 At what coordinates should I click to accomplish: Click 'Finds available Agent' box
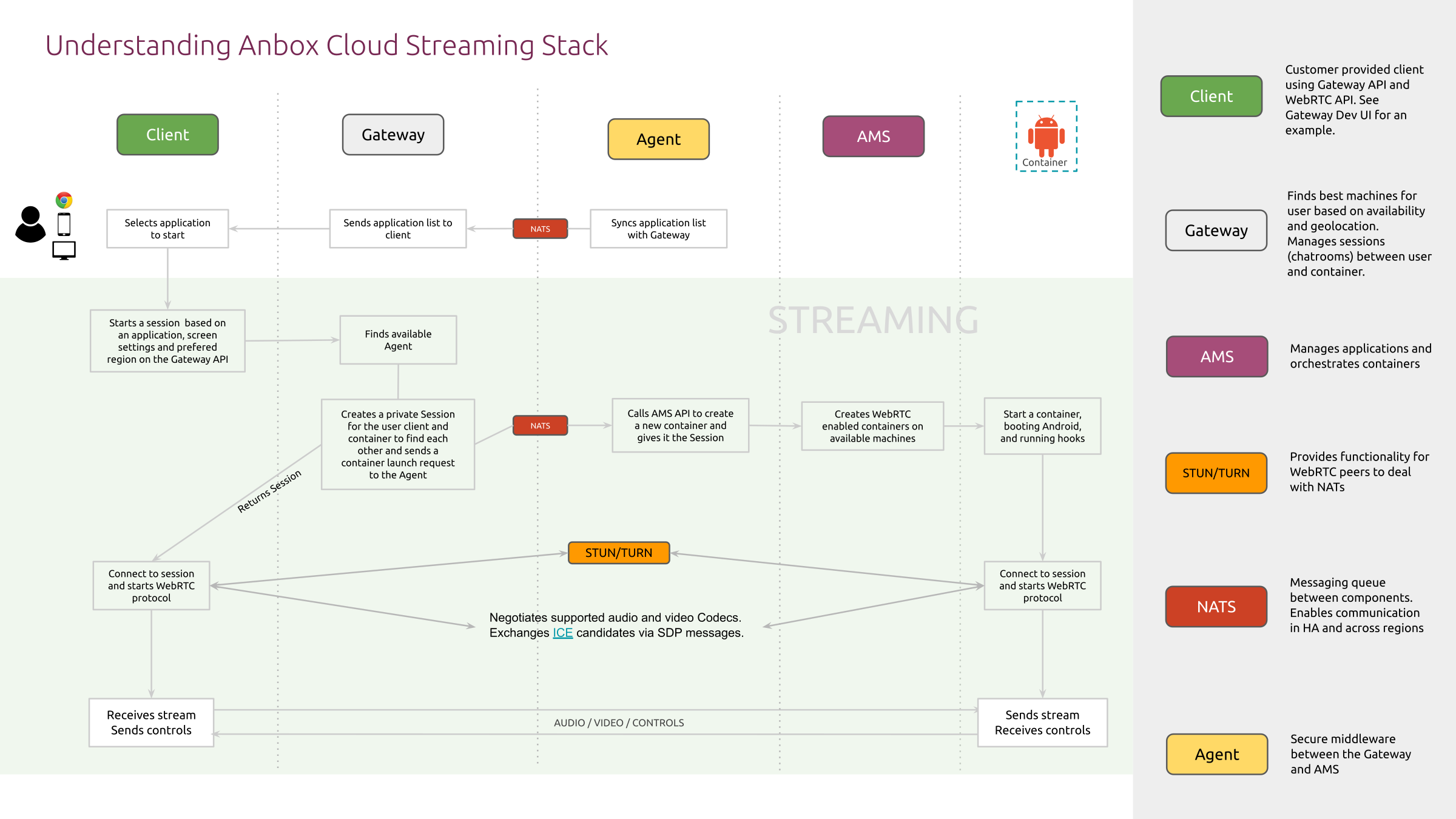[398, 340]
